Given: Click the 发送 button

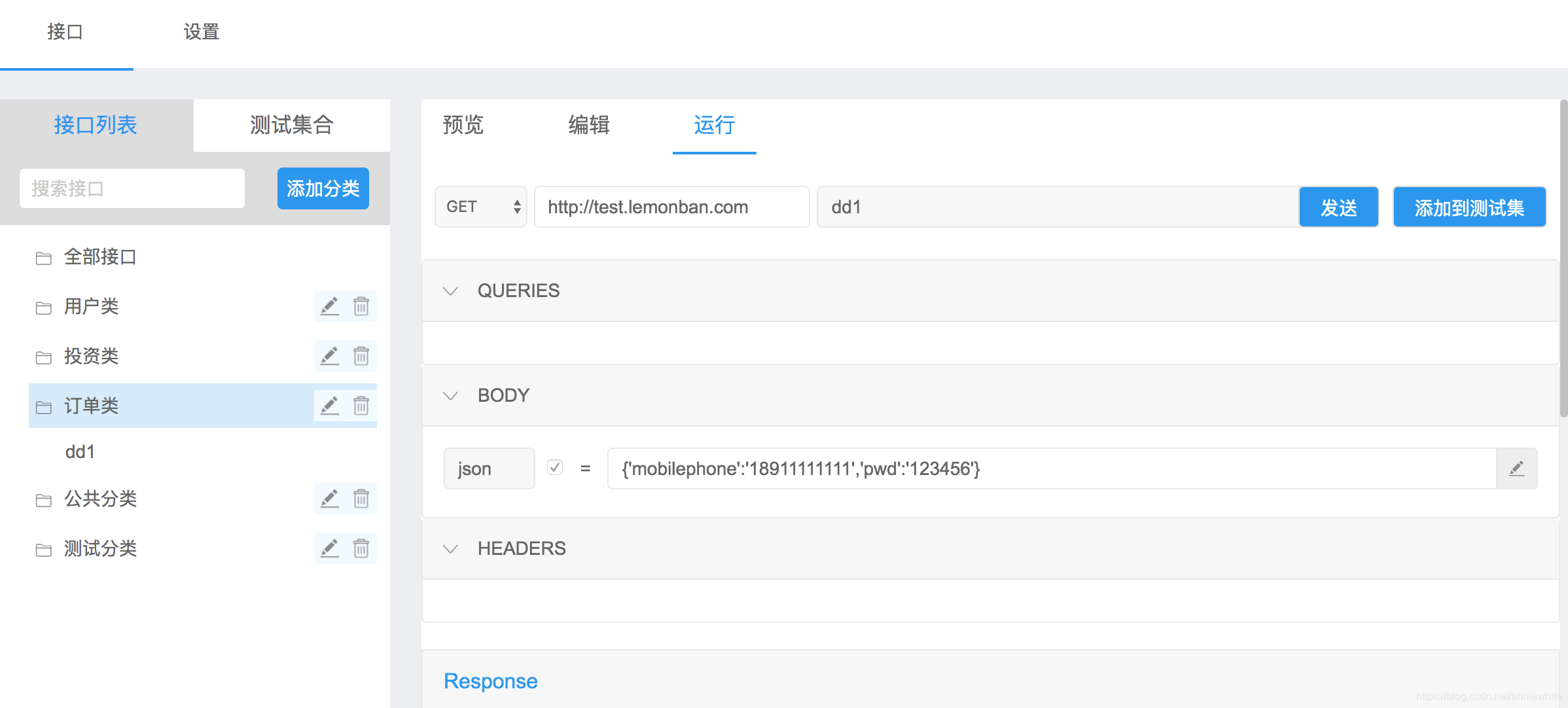Looking at the screenshot, I should click(1339, 207).
